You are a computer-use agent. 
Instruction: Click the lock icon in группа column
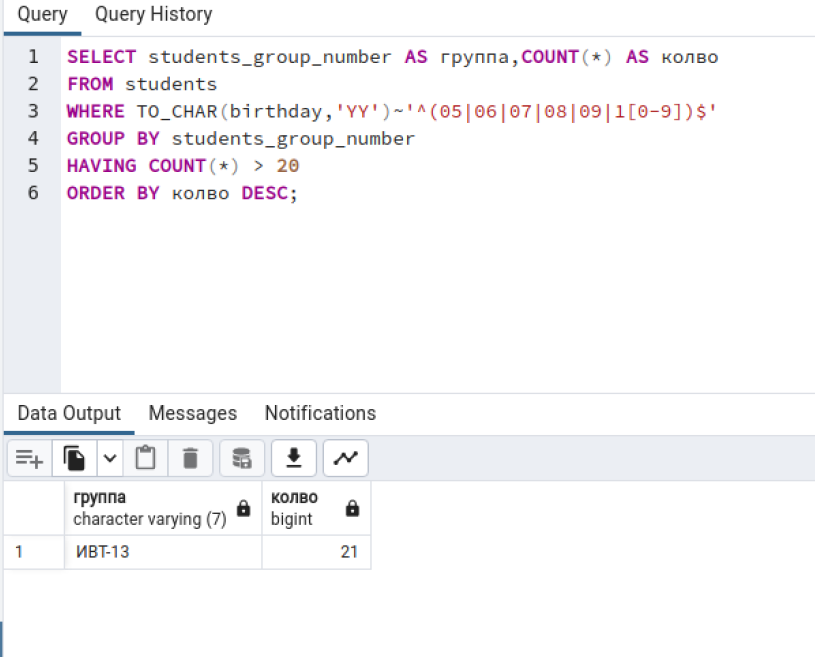243,508
